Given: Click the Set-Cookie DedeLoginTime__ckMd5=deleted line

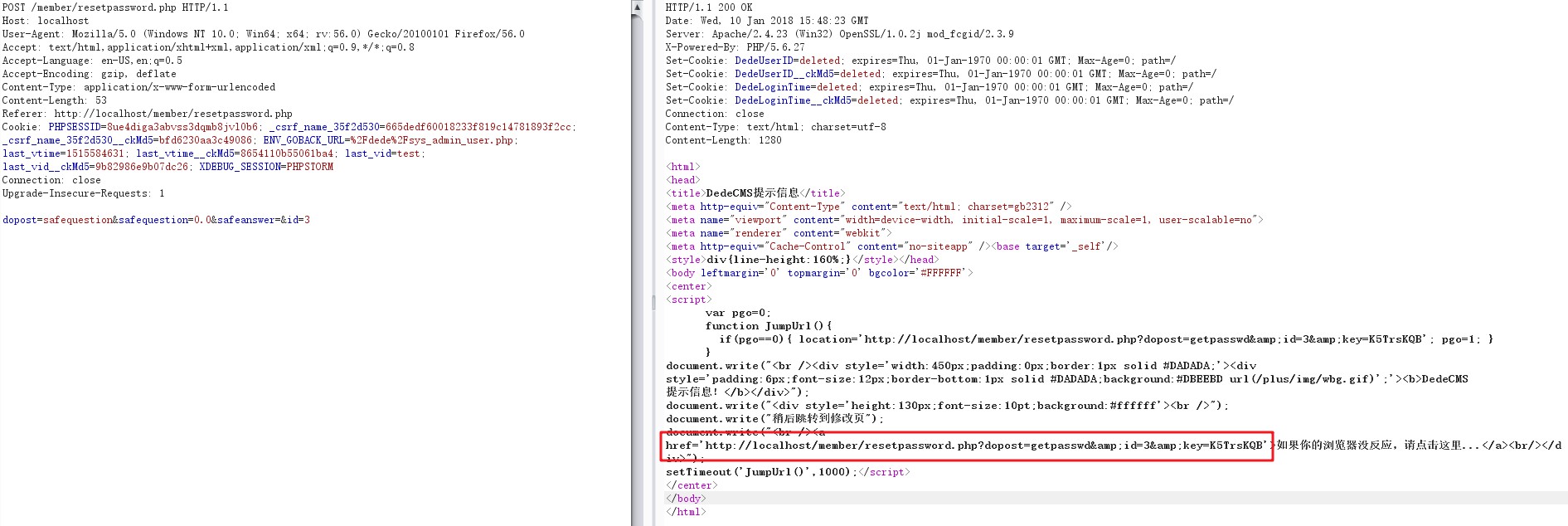Looking at the screenshot, I should [x=949, y=100].
